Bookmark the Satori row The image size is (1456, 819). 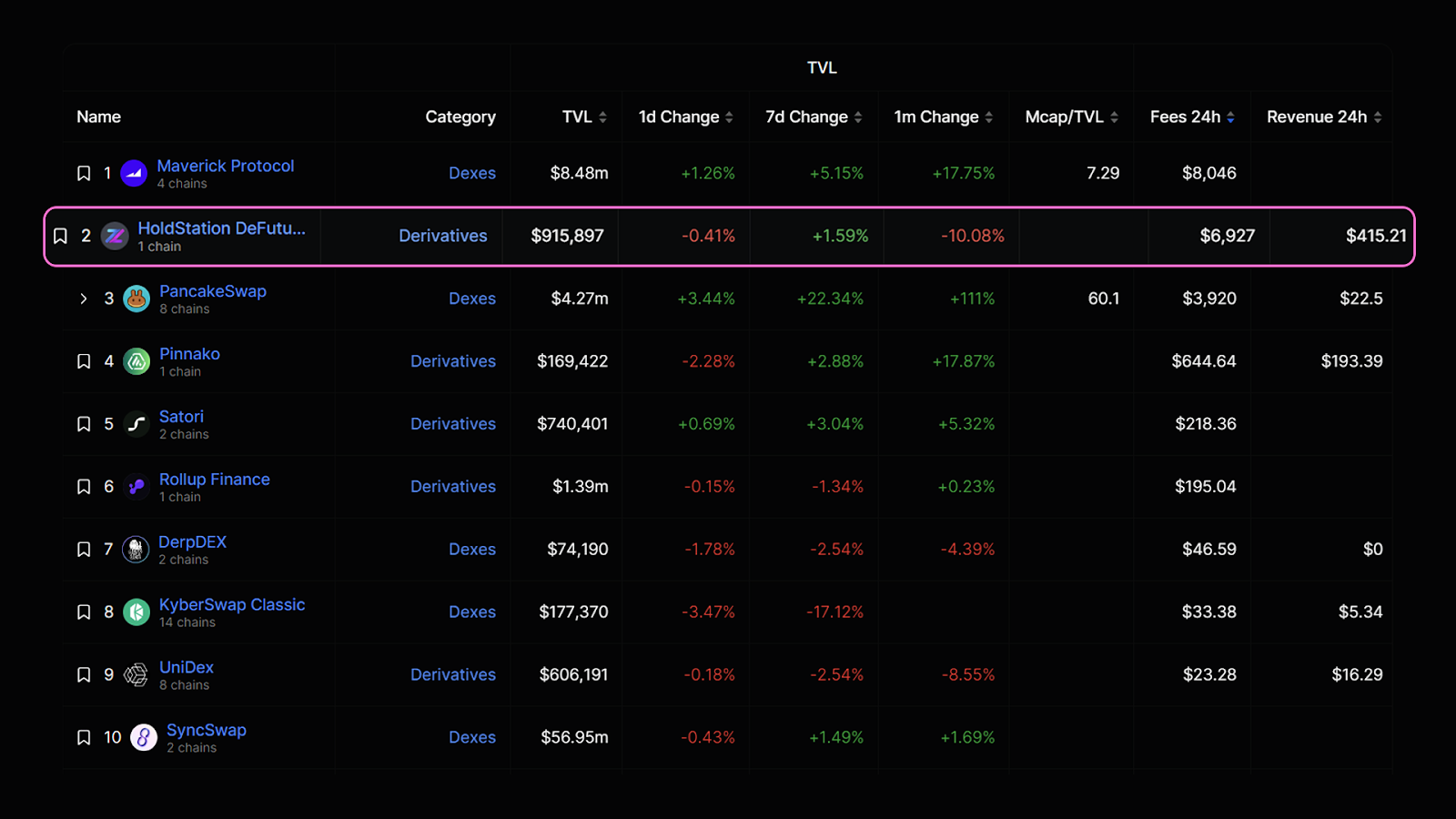pos(84,424)
